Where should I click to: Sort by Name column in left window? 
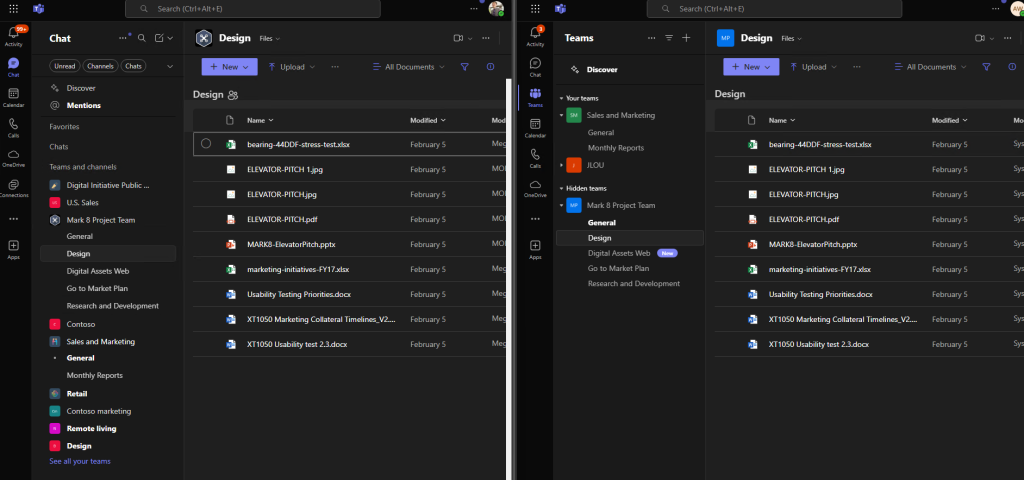coord(260,120)
